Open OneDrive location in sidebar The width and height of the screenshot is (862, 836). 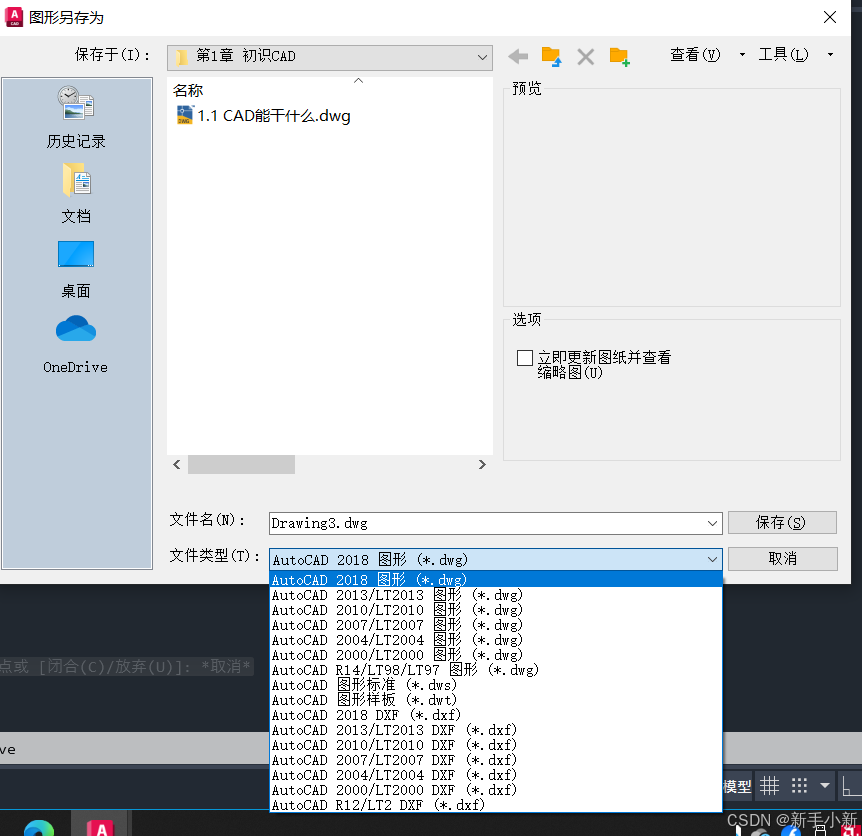point(76,345)
